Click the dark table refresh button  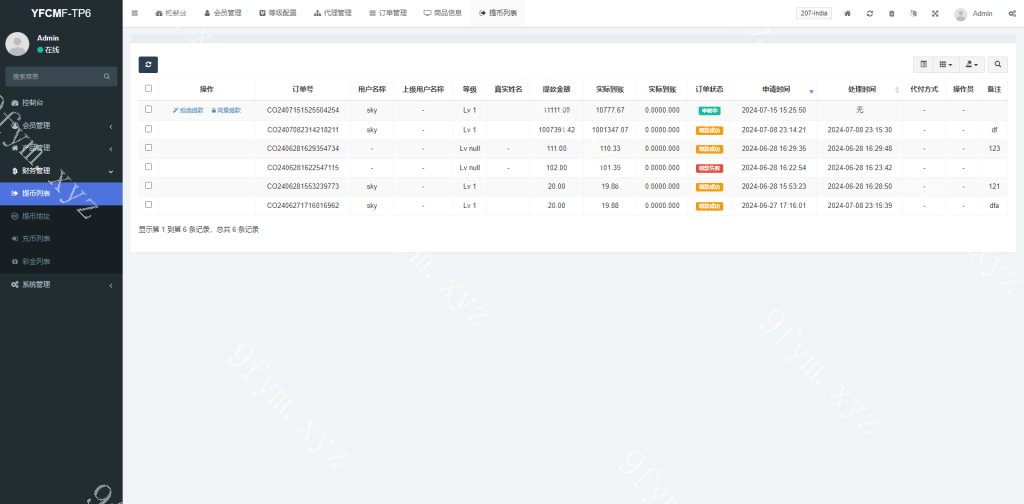(x=148, y=65)
